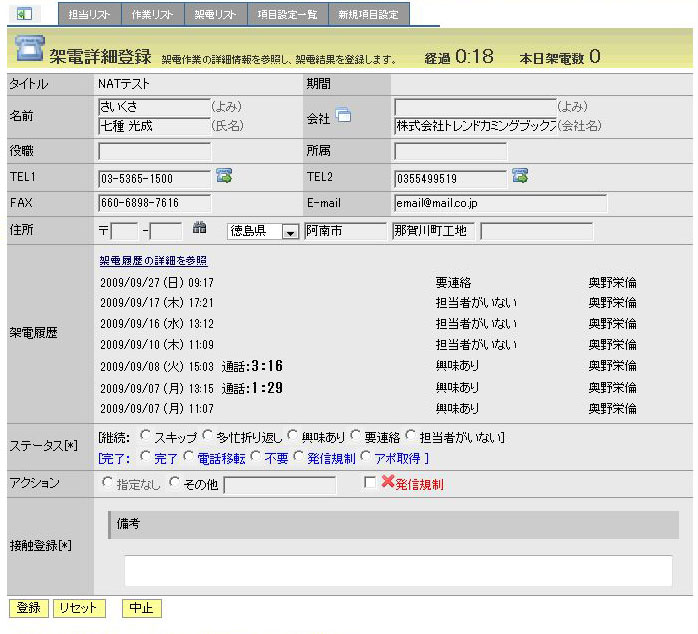This screenshot has width=698, height=634.
Task: Click the telephone icon beside 架電詳細登録
Action: pyautogui.click(x=30, y=48)
